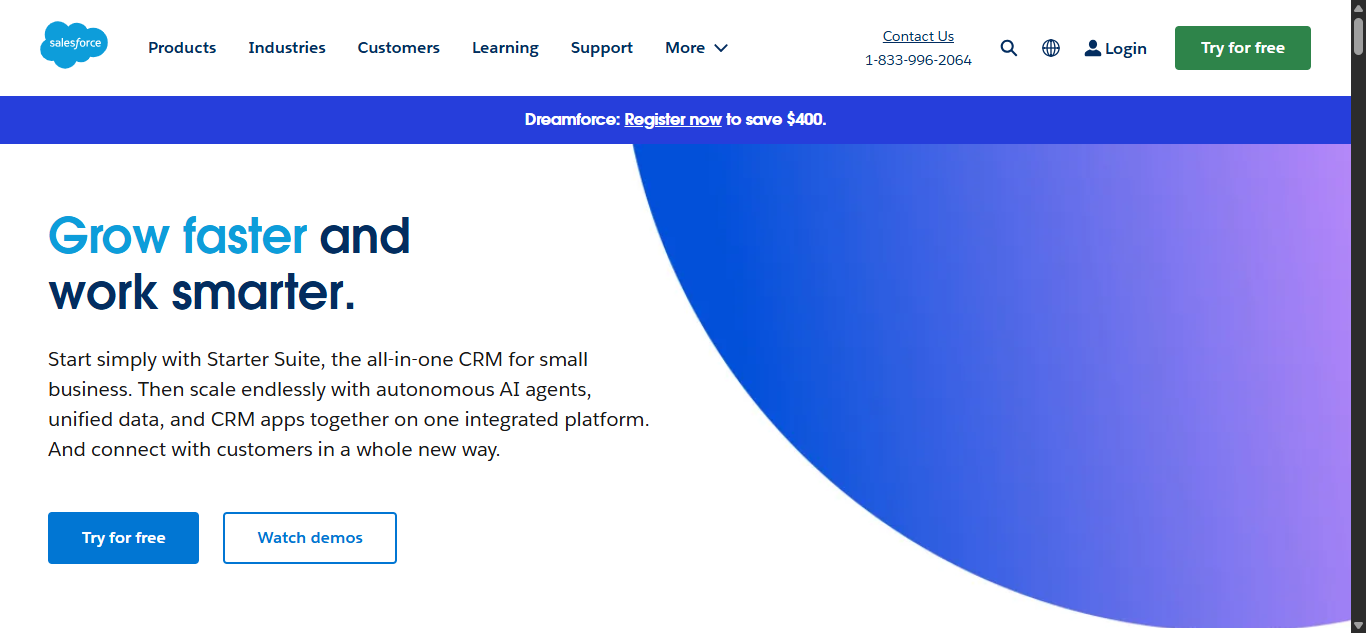
Task: Open search with the magnifying glass icon
Action: (x=1009, y=48)
